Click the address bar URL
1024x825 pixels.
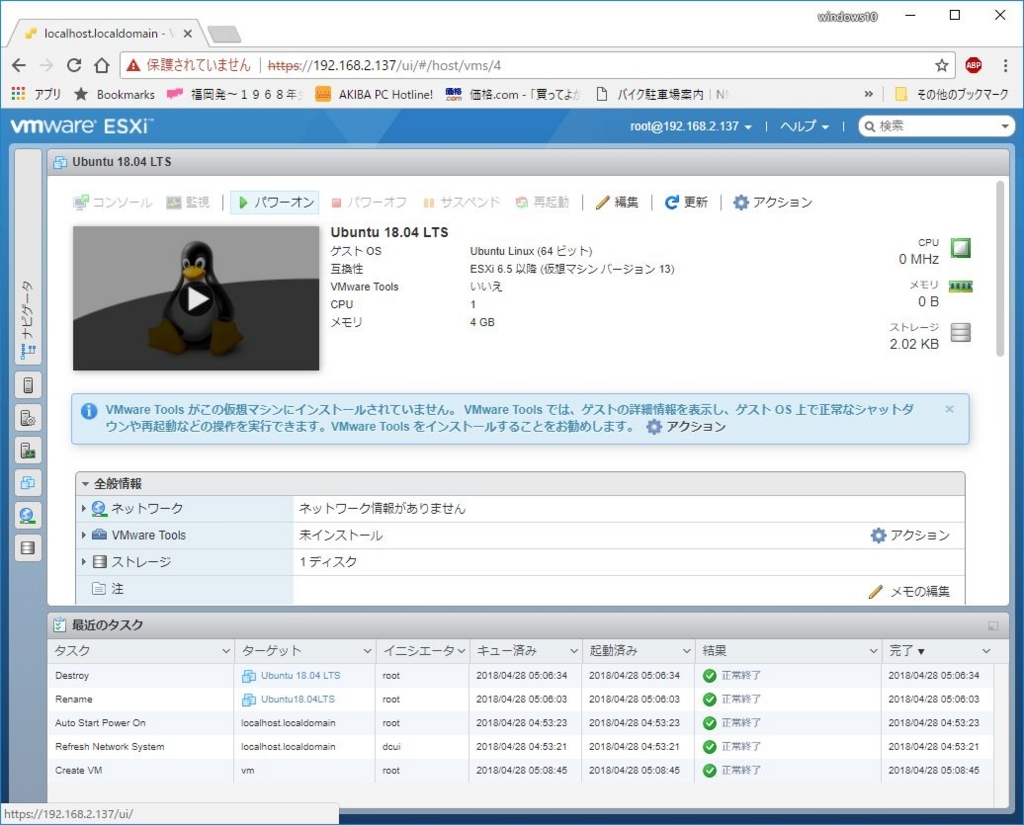pyautogui.click(x=384, y=65)
